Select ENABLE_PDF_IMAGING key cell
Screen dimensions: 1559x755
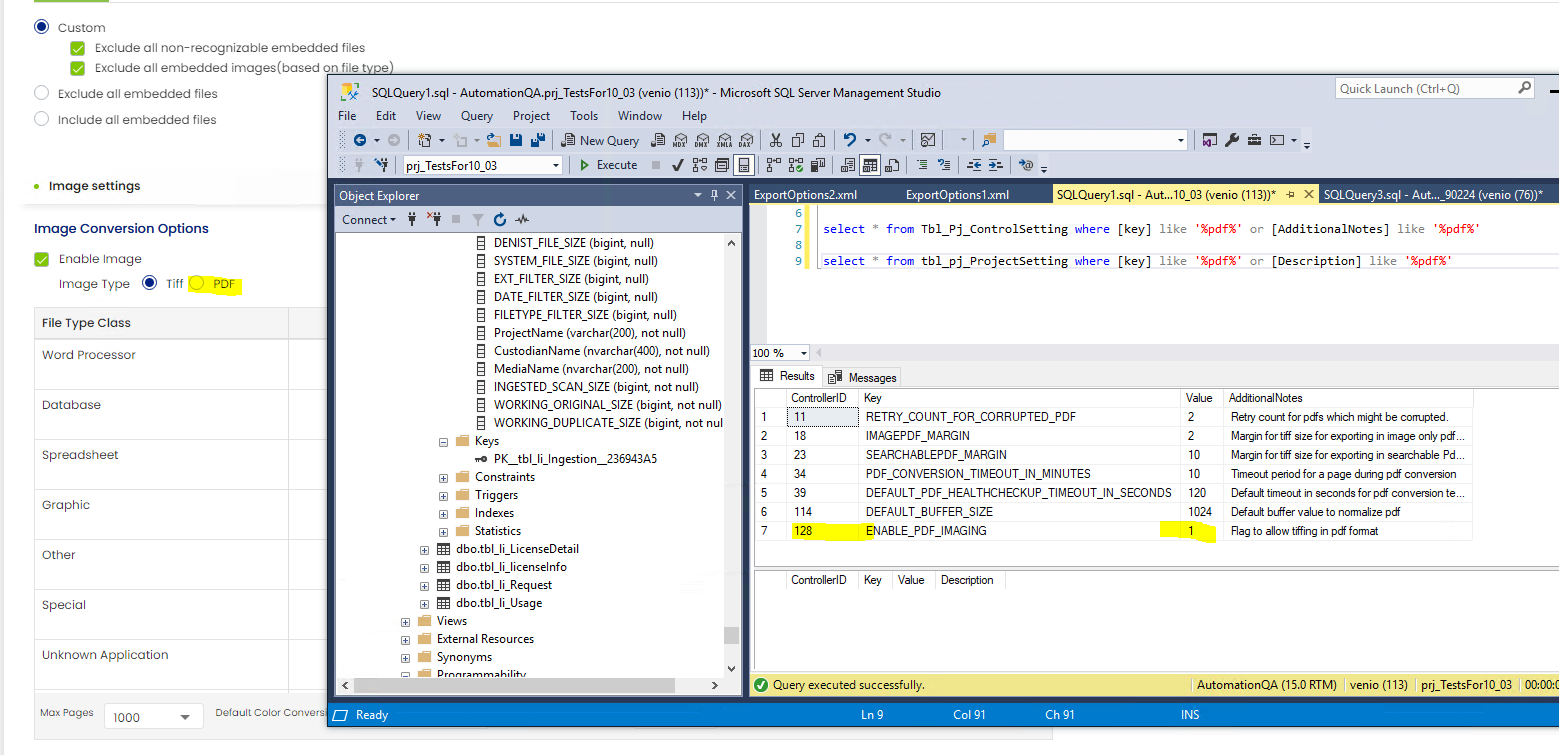coord(1021,531)
